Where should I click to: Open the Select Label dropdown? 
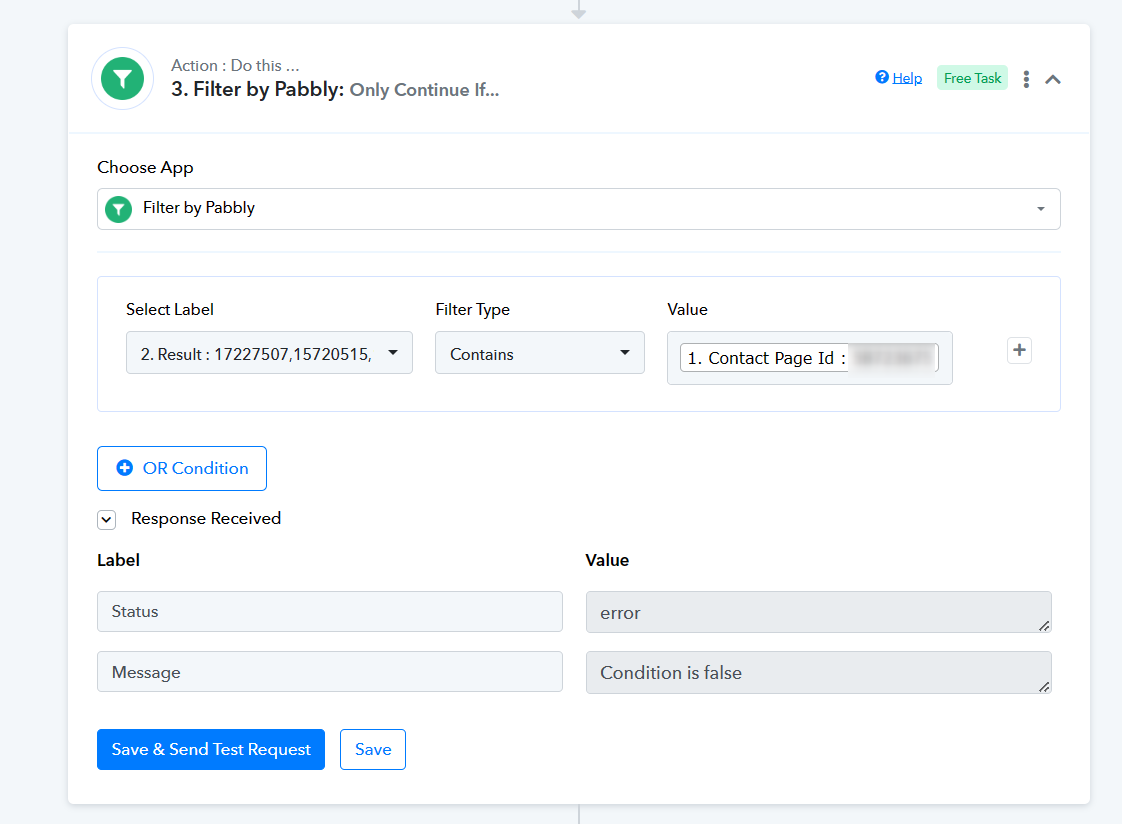269,353
